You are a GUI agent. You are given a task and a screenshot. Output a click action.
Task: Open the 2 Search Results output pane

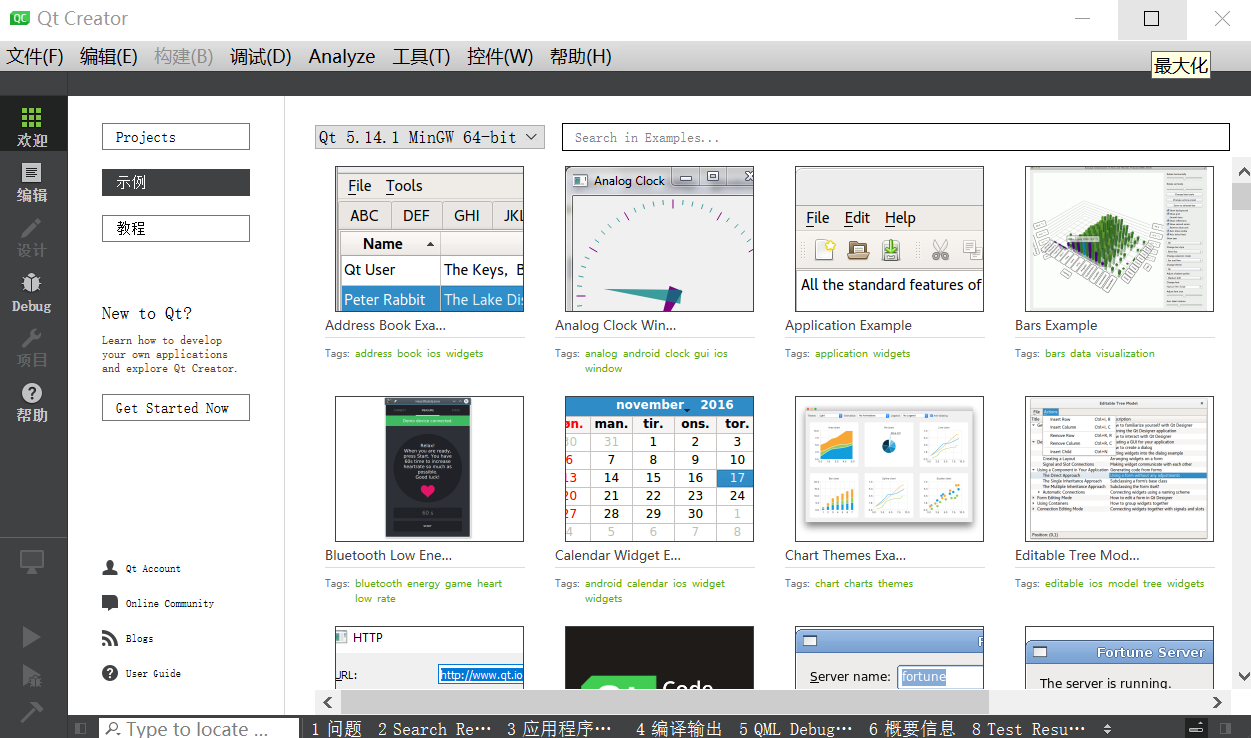[x=434, y=729]
